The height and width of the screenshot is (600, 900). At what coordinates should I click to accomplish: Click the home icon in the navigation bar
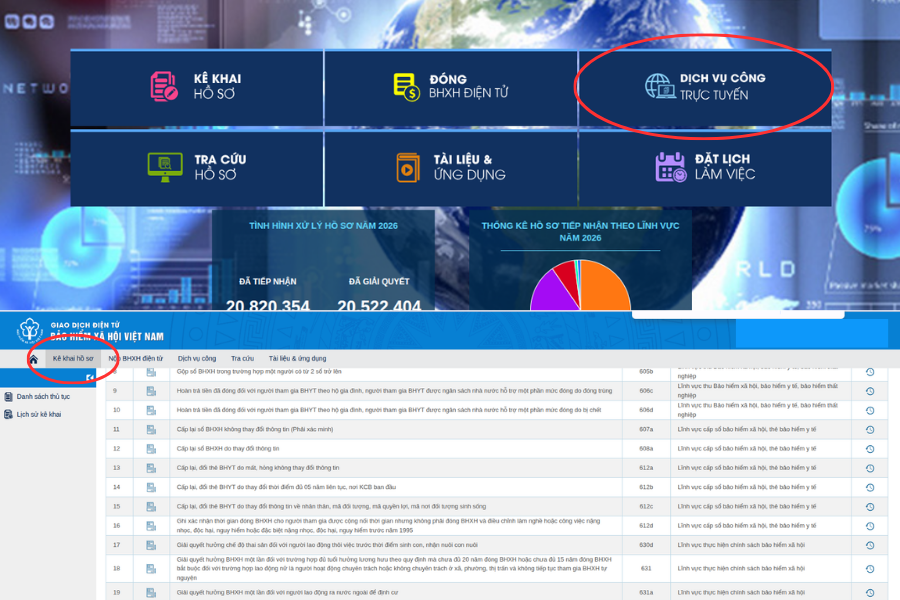click(x=33, y=359)
